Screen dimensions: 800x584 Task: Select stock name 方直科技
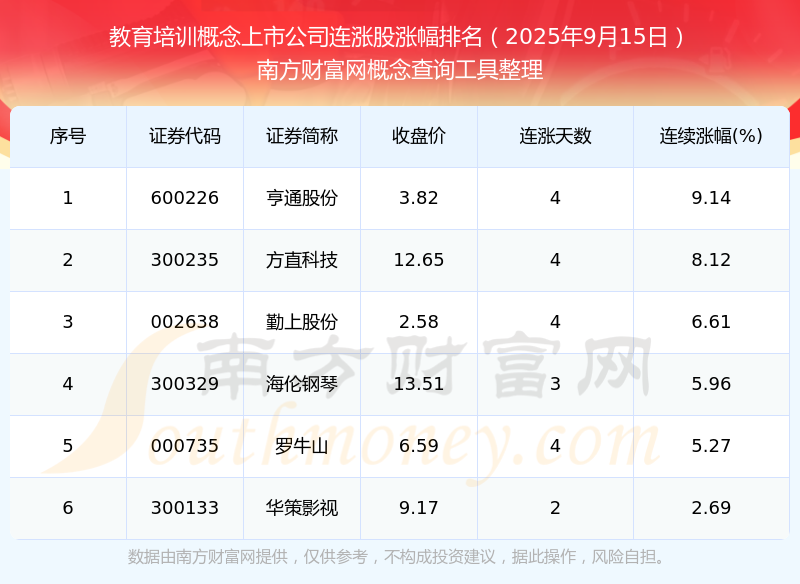tap(302, 260)
